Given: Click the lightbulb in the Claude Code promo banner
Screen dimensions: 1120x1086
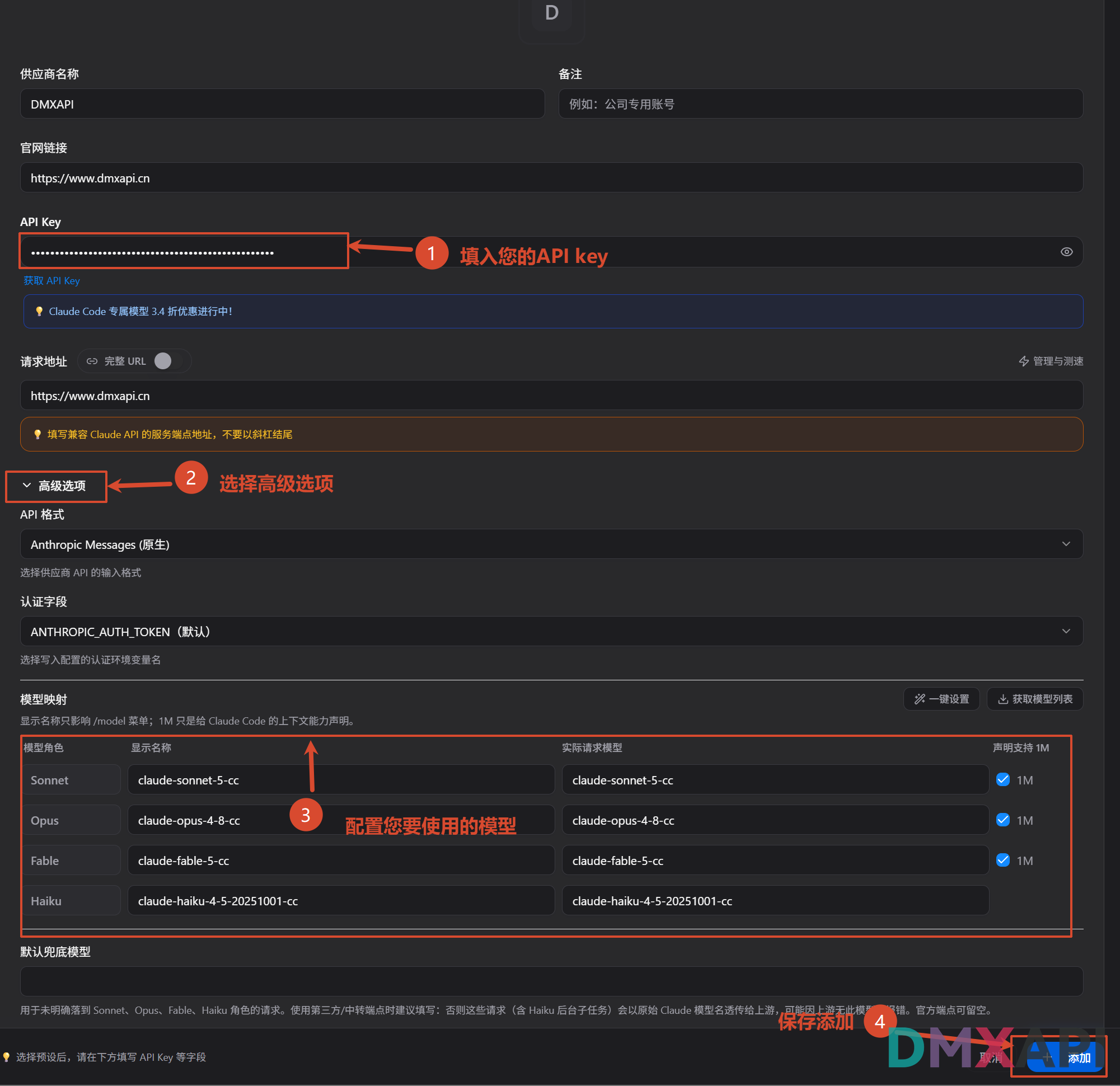Looking at the screenshot, I should 39,311.
